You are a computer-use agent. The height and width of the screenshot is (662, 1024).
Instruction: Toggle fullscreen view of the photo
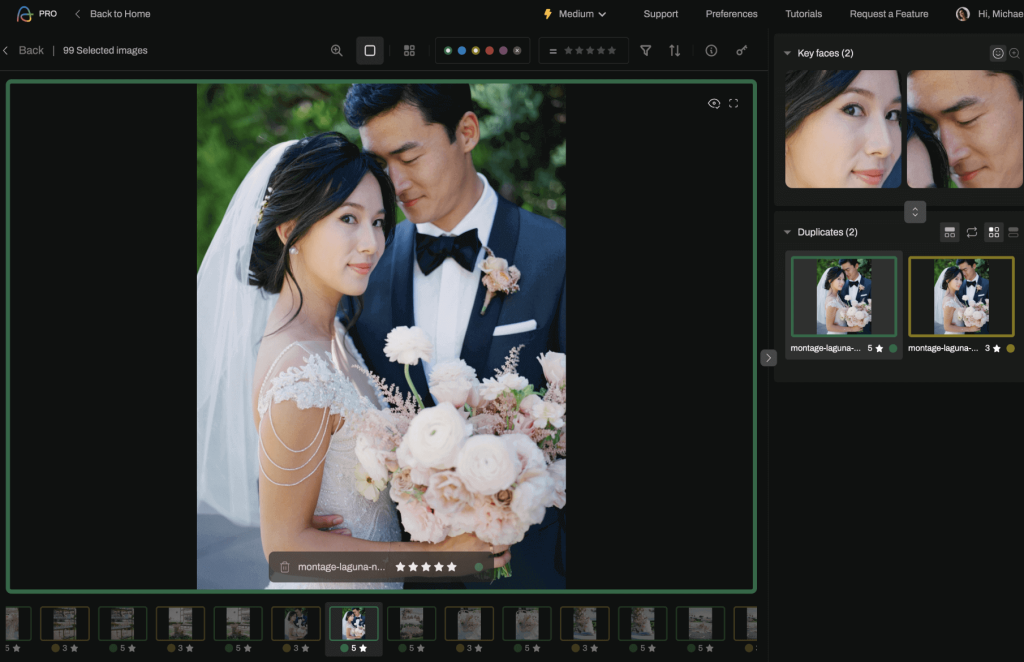coord(734,103)
